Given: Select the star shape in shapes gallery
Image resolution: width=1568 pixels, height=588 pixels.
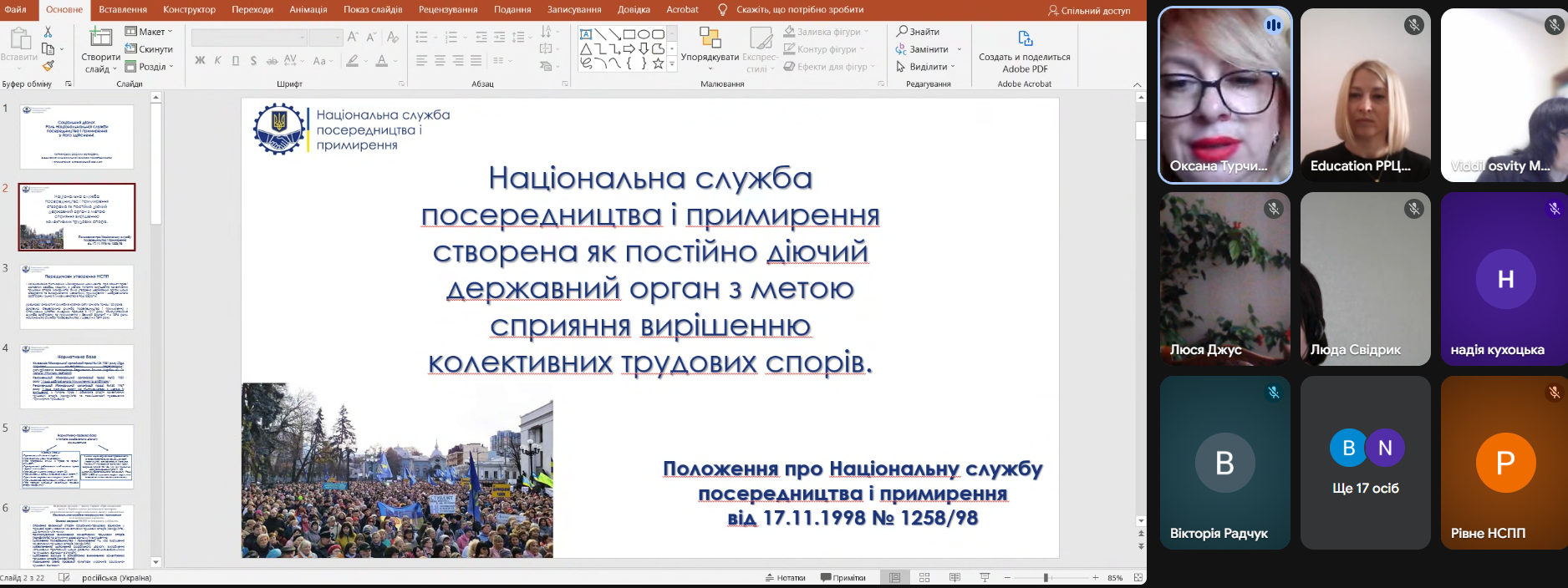Looking at the screenshot, I should (x=659, y=63).
